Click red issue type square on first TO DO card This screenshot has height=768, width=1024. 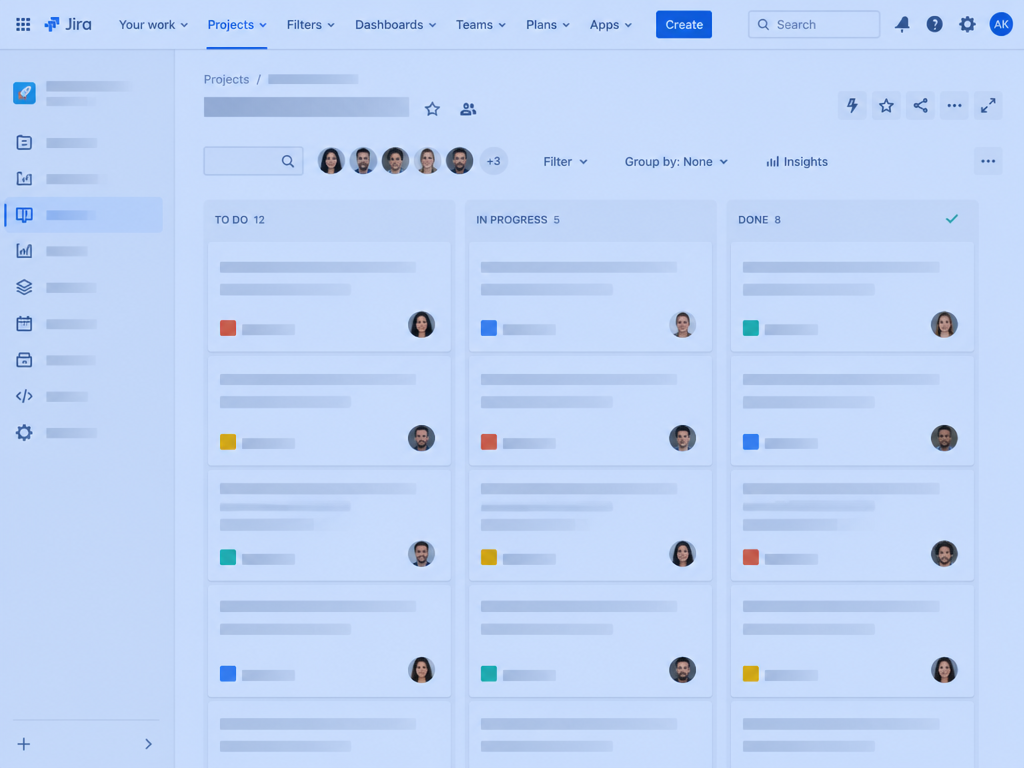[x=228, y=328]
